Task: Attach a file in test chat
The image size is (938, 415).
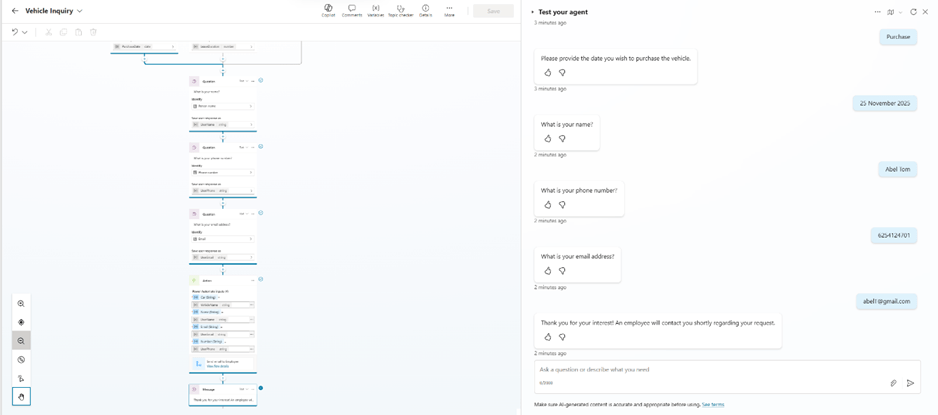Action: click(893, 383)
